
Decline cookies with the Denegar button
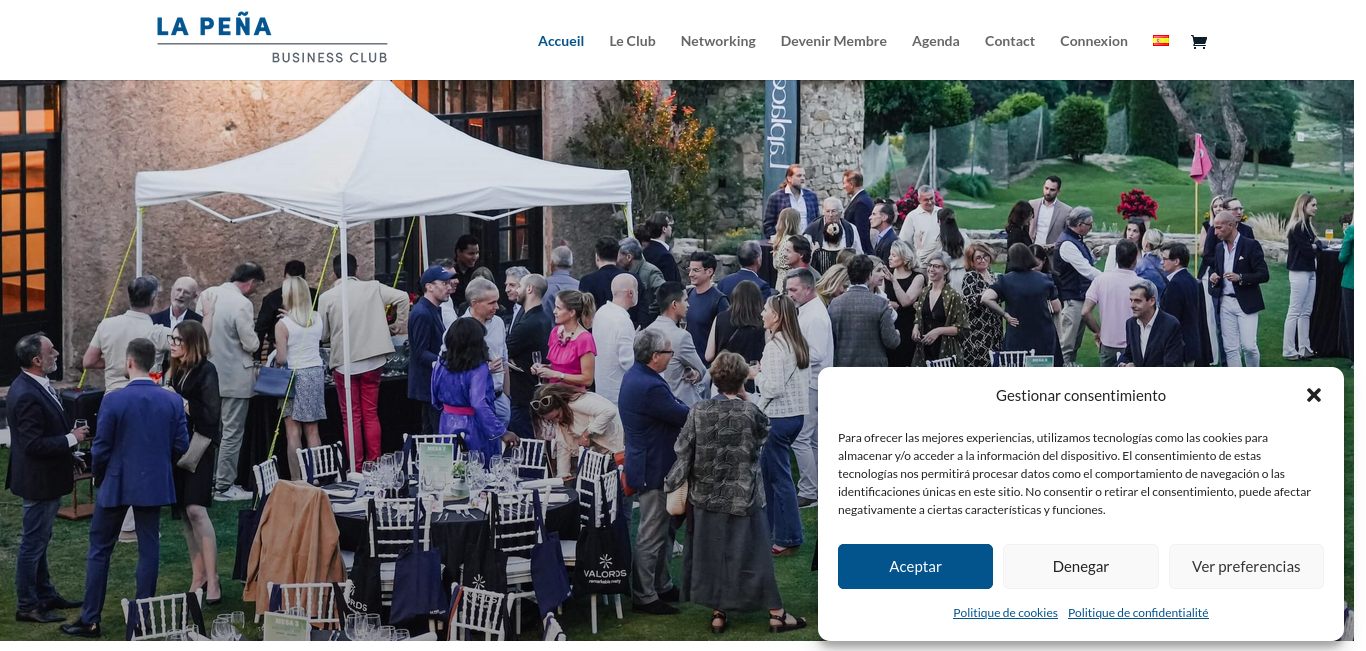click(1081, 566)
